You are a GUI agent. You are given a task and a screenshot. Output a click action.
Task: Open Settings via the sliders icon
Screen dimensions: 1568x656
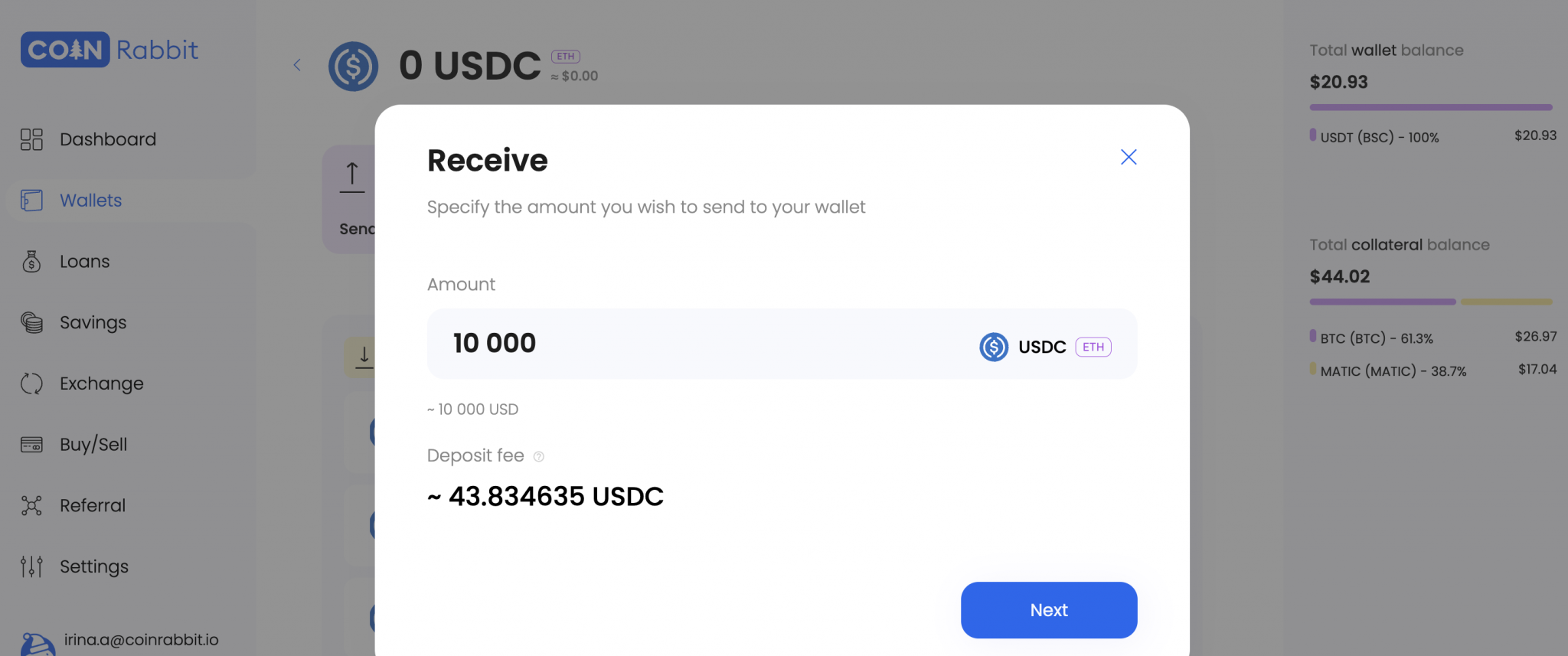coord(31,566)
